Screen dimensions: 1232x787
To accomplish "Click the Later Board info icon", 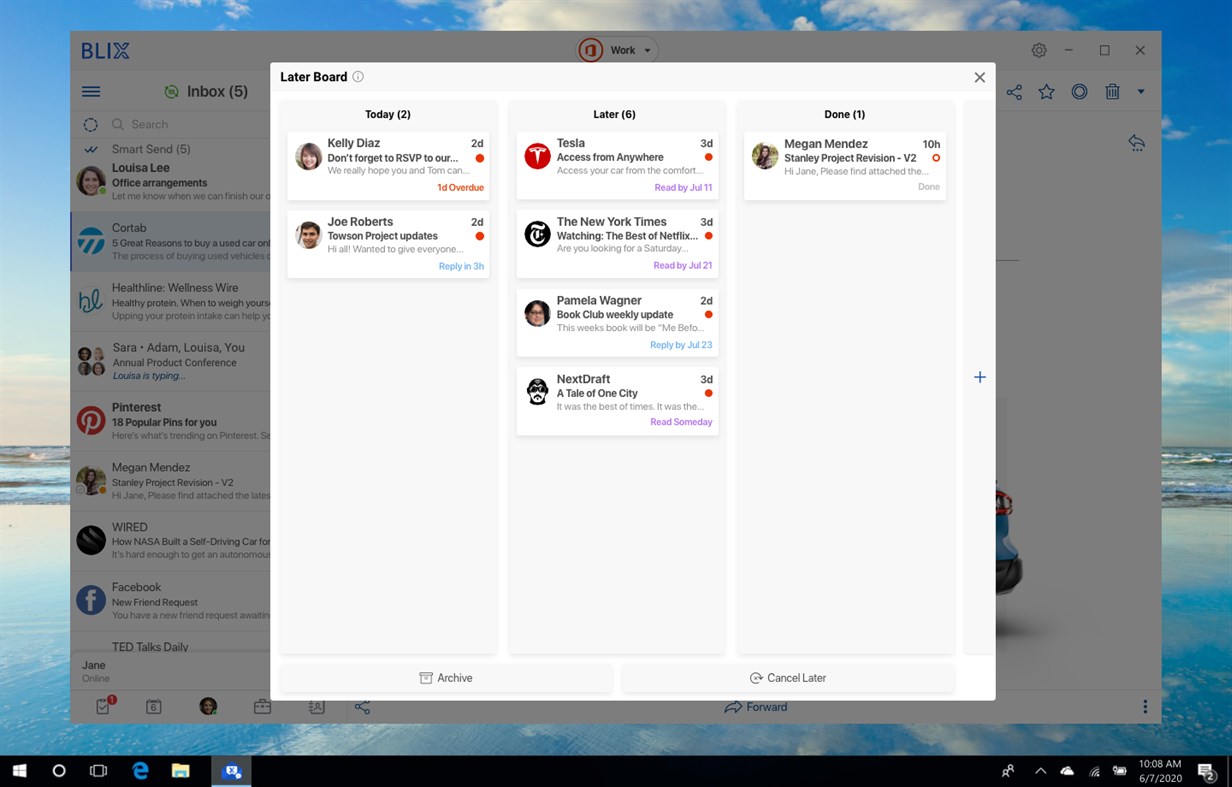I will (x=358, y=76).
